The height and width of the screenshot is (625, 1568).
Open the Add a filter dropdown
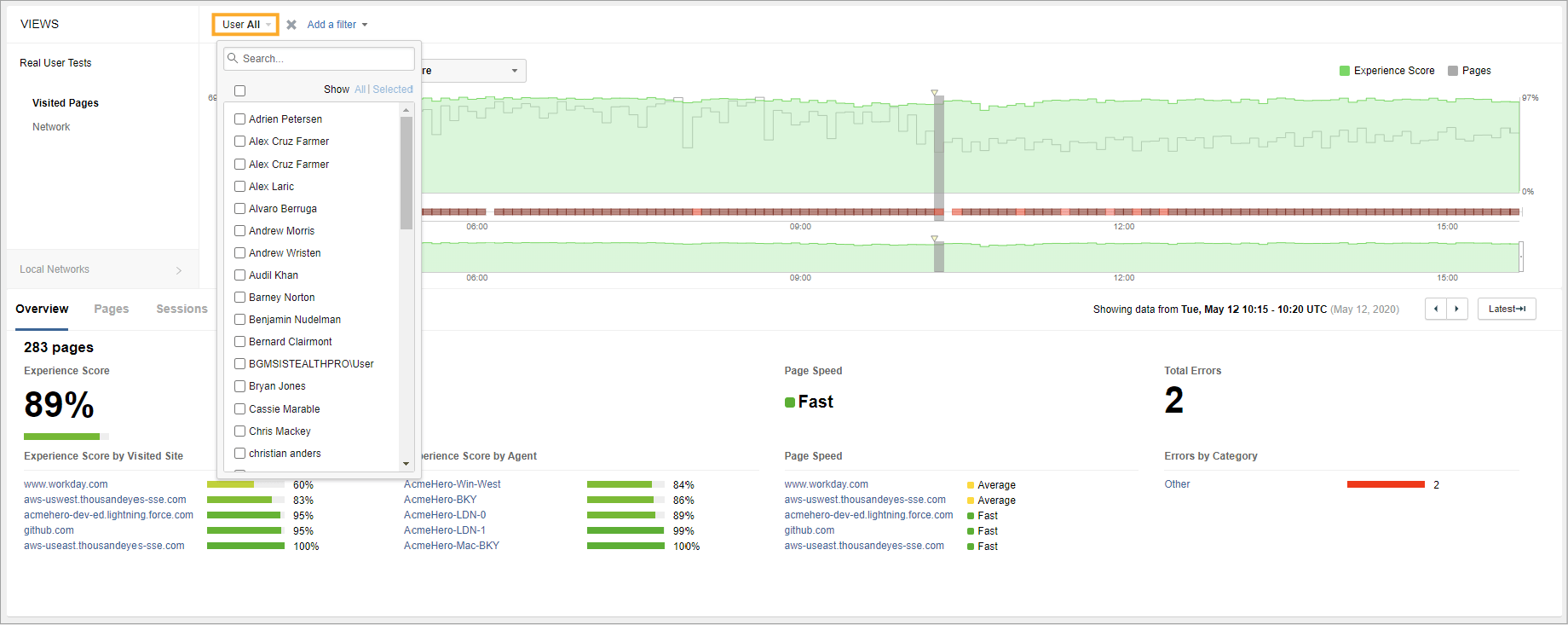[x=337, y=25]
